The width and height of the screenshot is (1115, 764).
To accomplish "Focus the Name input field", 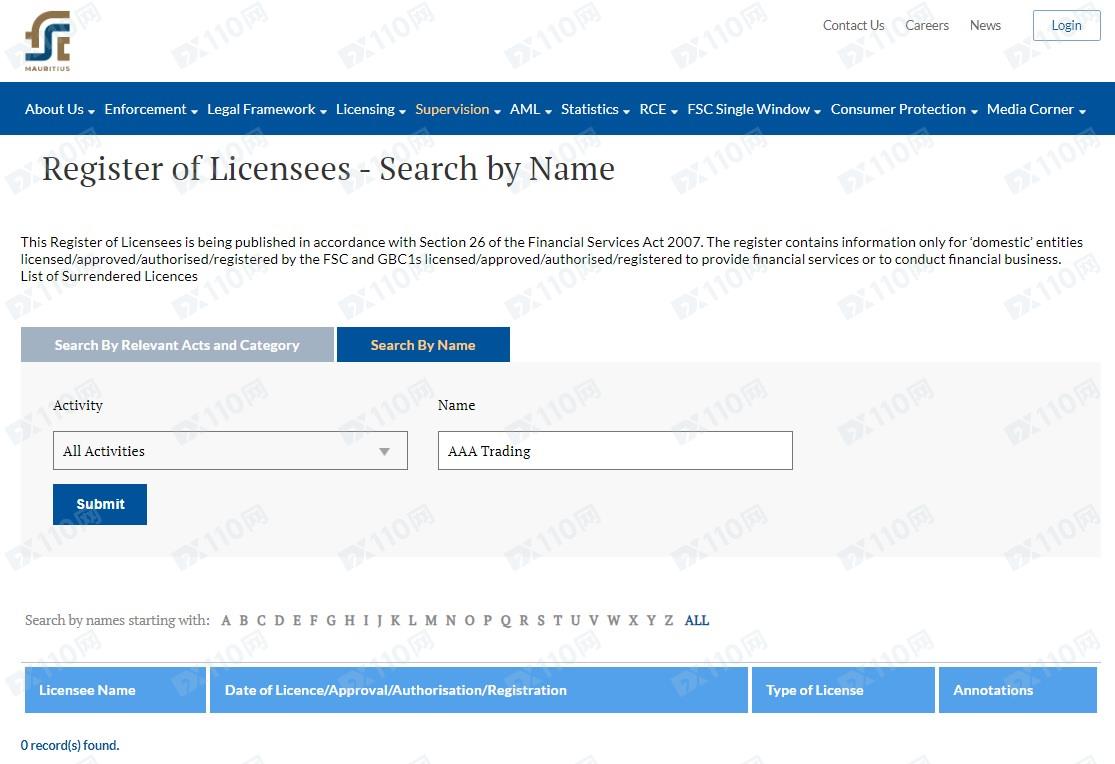I will [x=615, y=451].
